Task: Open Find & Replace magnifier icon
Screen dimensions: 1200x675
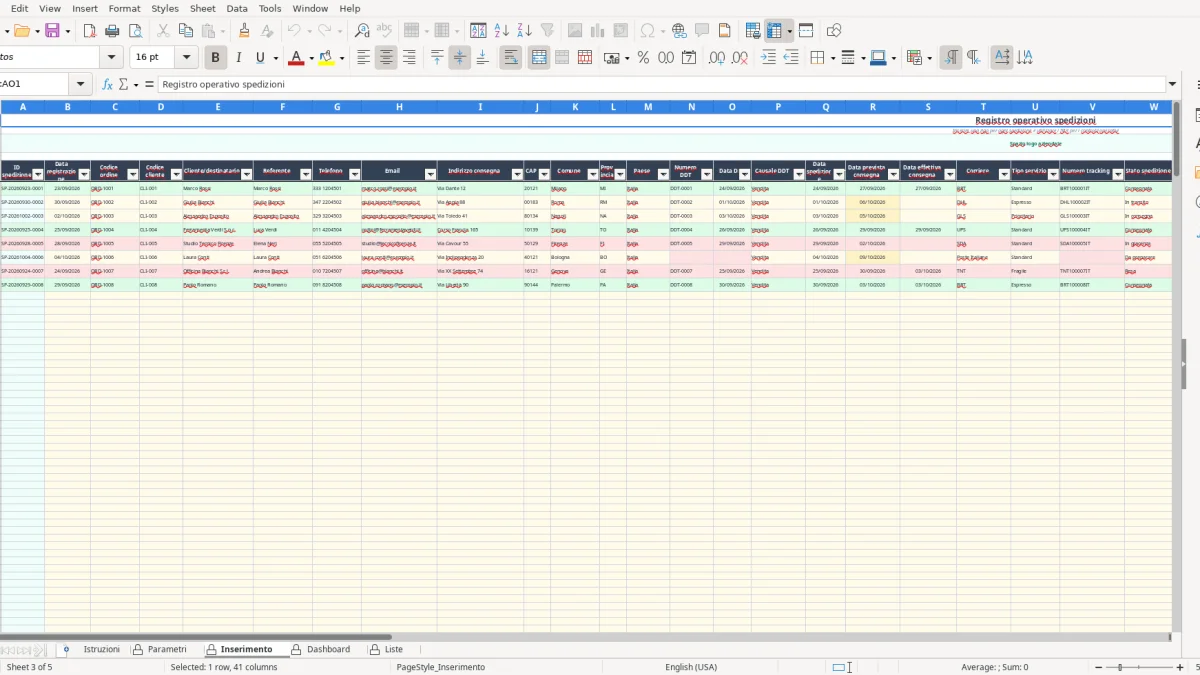Action: [362, 31]
